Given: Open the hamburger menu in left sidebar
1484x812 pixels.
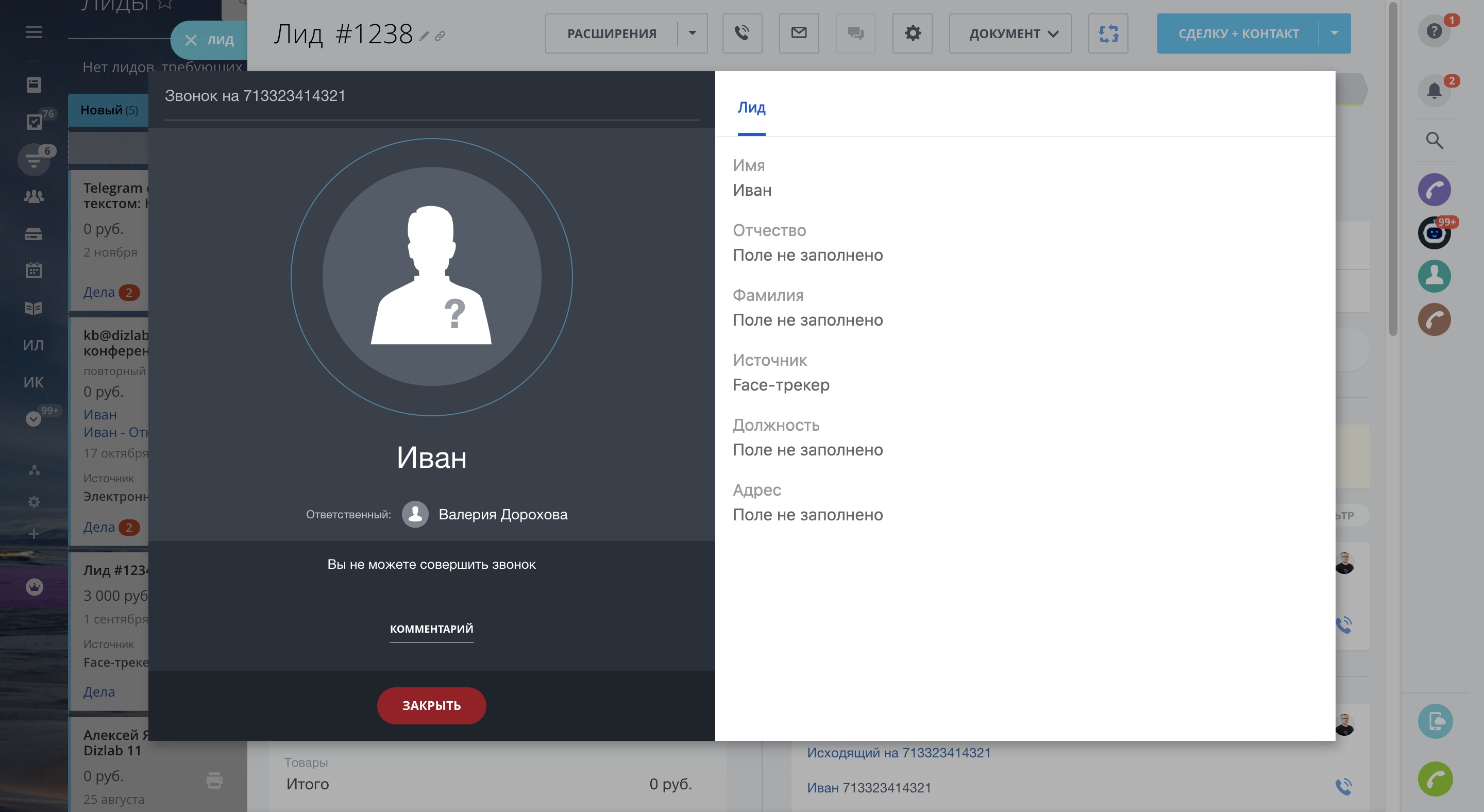Looking at the screenshot, I should tap(34, 32).
